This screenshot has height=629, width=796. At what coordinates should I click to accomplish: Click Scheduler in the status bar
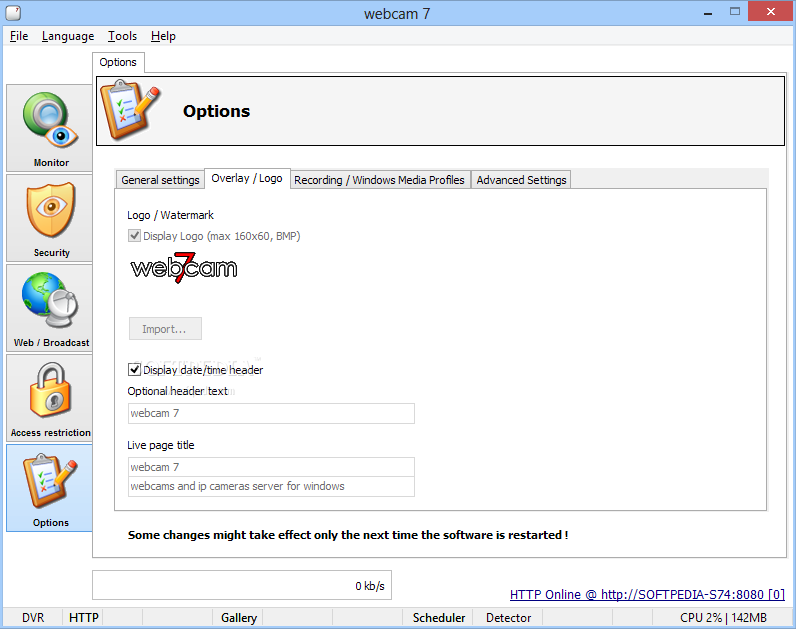coord(439,617)
